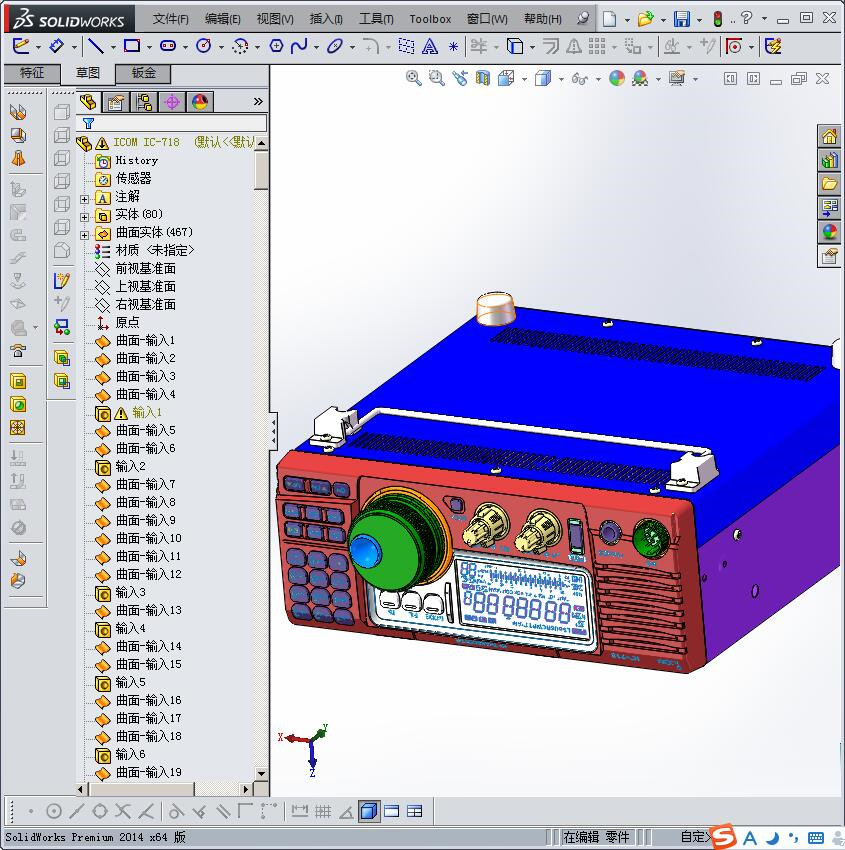Image resolution: width=845 pixels, height=850 pixels.
Task: Expand the 曲面实体(467) folder
Action: coord(84,235)
